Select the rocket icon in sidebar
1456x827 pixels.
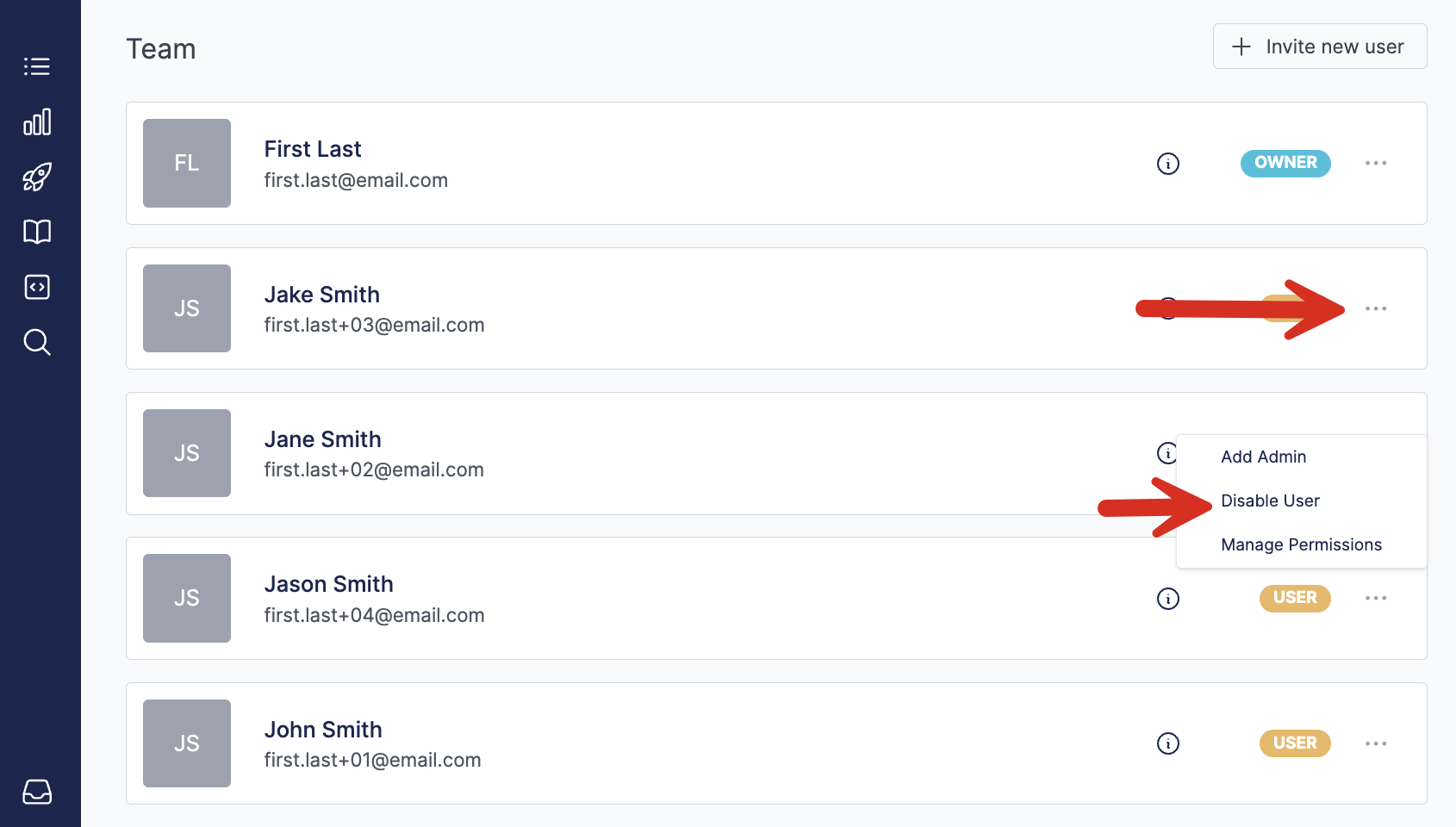point(37,177)
